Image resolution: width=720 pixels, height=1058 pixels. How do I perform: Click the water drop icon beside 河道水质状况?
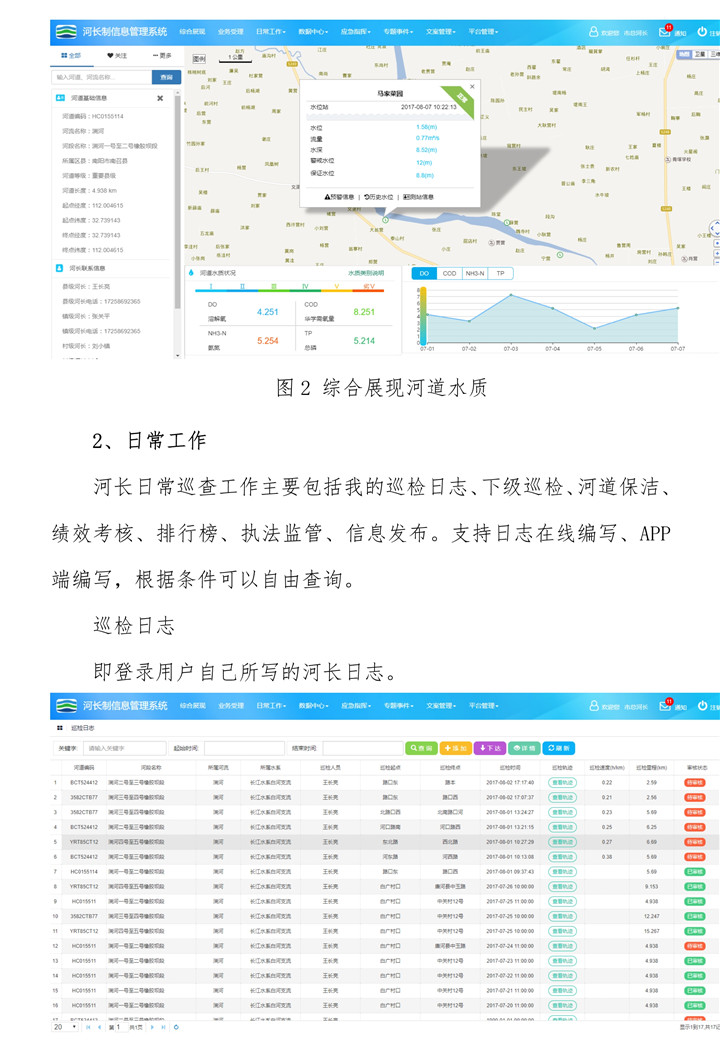[192, 273]
